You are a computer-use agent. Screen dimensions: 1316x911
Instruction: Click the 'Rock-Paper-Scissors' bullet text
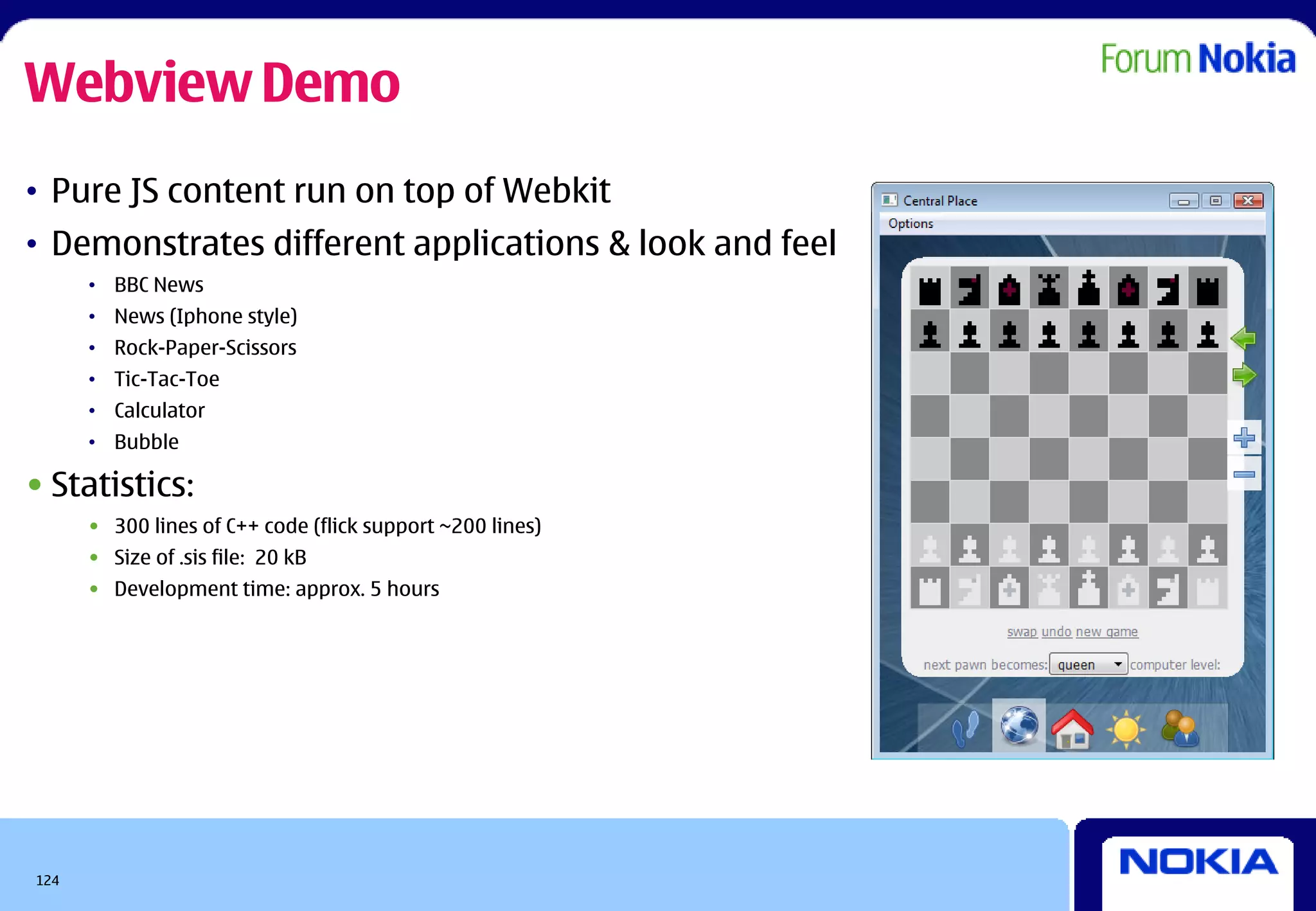pyautogui.click(x=205, y=348)
